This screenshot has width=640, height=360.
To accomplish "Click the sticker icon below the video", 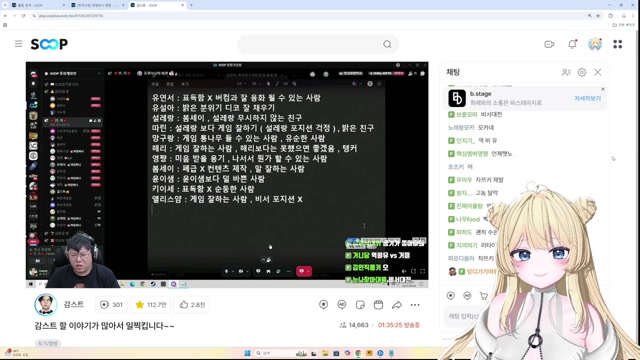I will point(360,304).
